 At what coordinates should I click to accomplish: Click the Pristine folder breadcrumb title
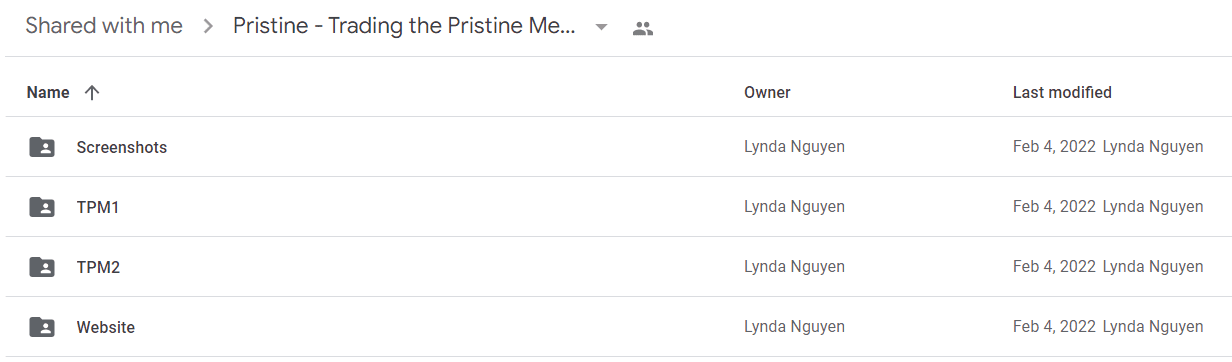click(x=404, y=26)
